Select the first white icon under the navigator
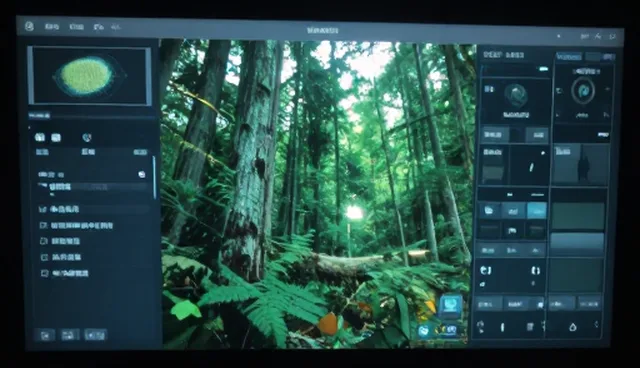 click(40, 137)
